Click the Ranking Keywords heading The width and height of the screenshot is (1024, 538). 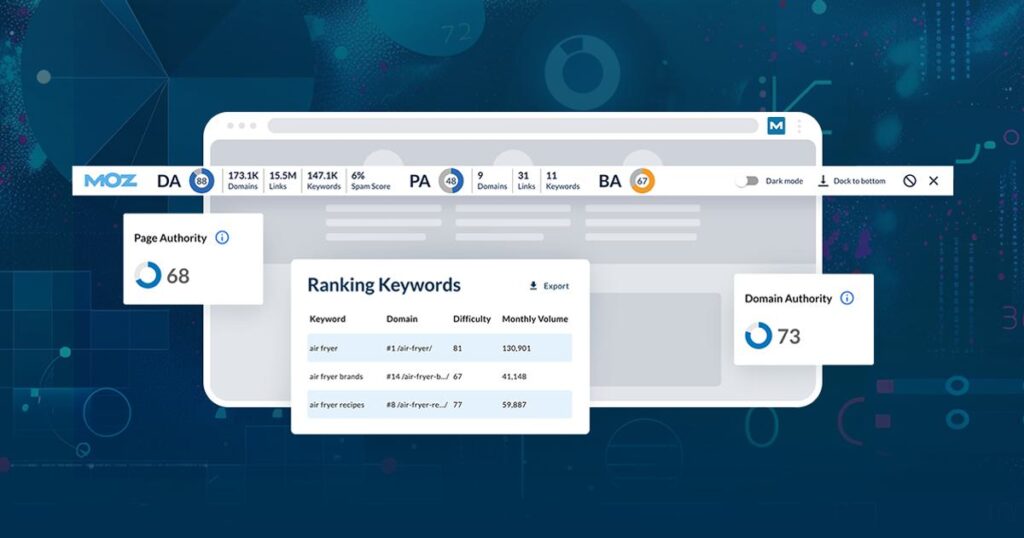click(384, 285)
